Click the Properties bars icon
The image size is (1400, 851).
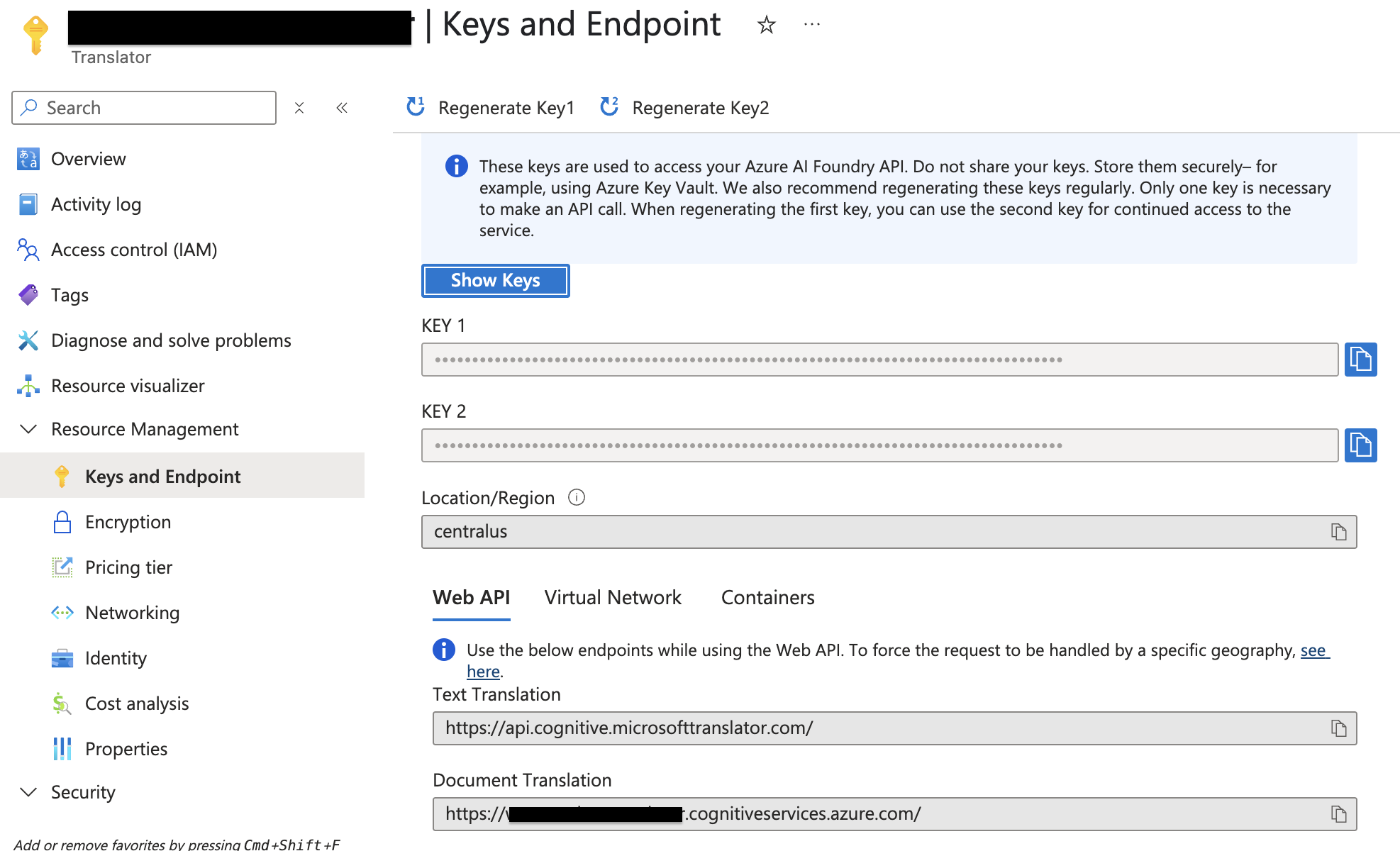[62, 749]
